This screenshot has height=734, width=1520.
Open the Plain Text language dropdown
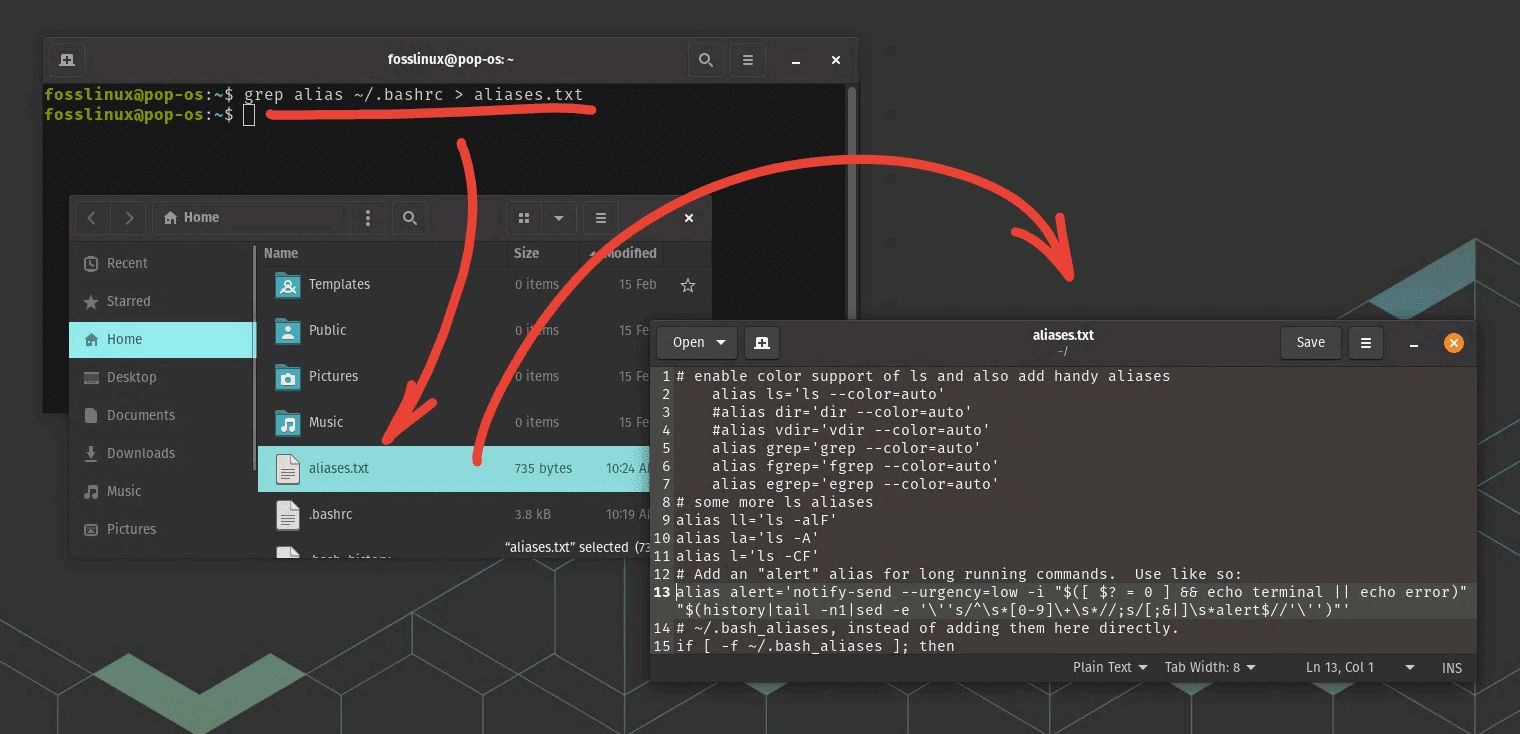coord(1109,667)
